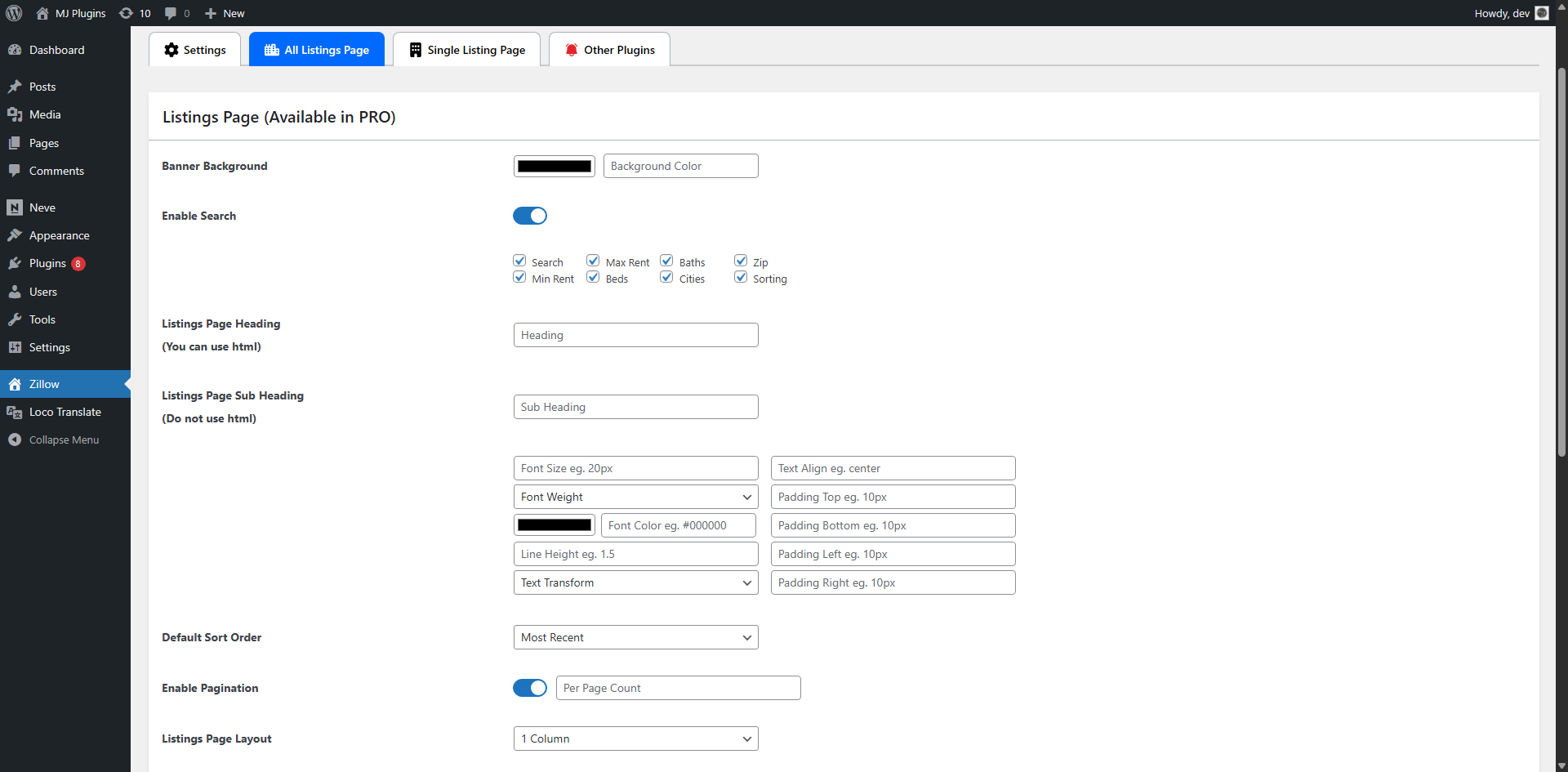This screenshot has height=772, width=1568.
Task: Click the Per Page Count input field
Action: click(678, 688)
